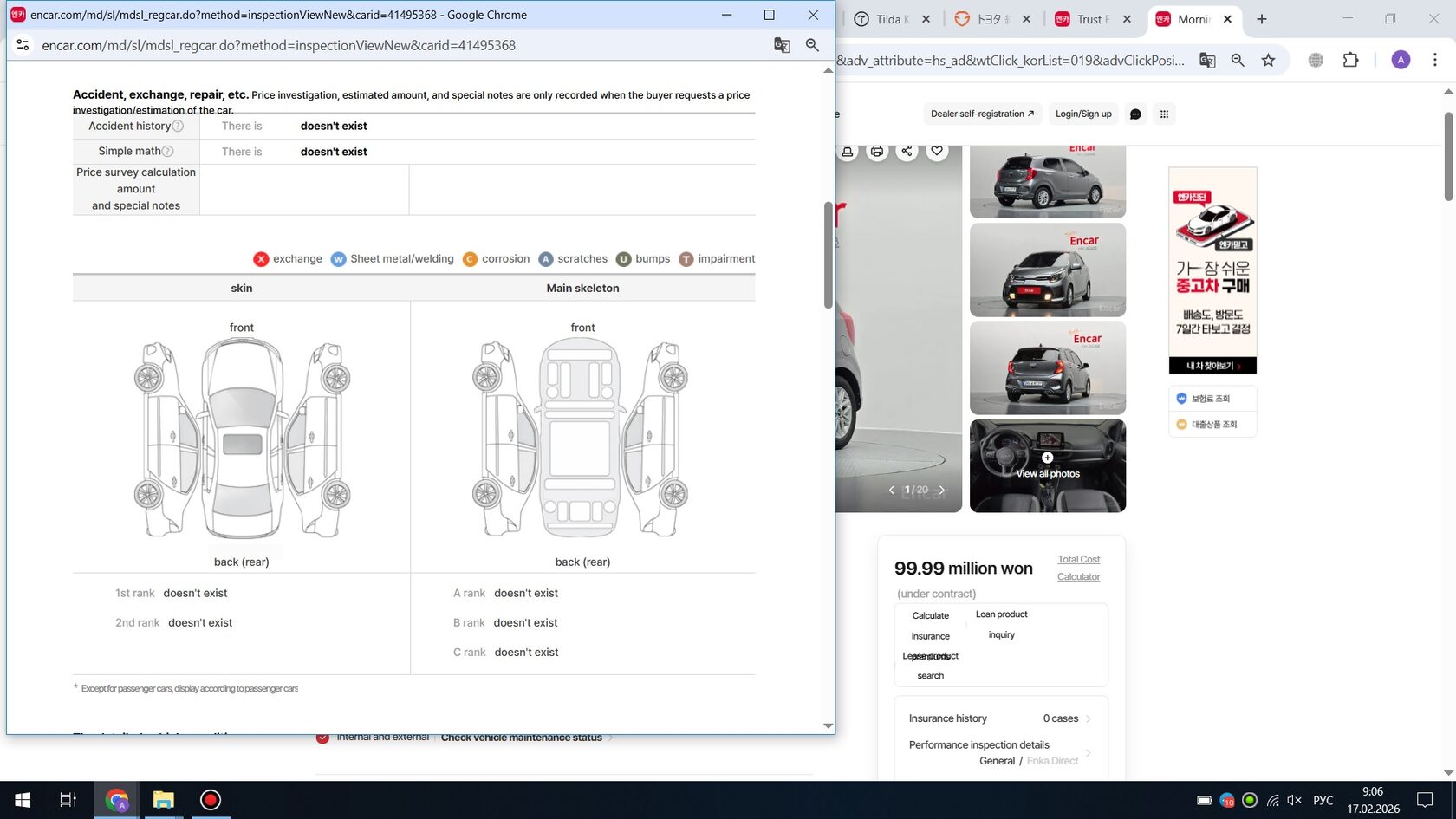This screenshot has height=819, width=1456.
Task: Click the muted volume icon in system tray
Action: pyautogui.click(x=1294, y=800)
